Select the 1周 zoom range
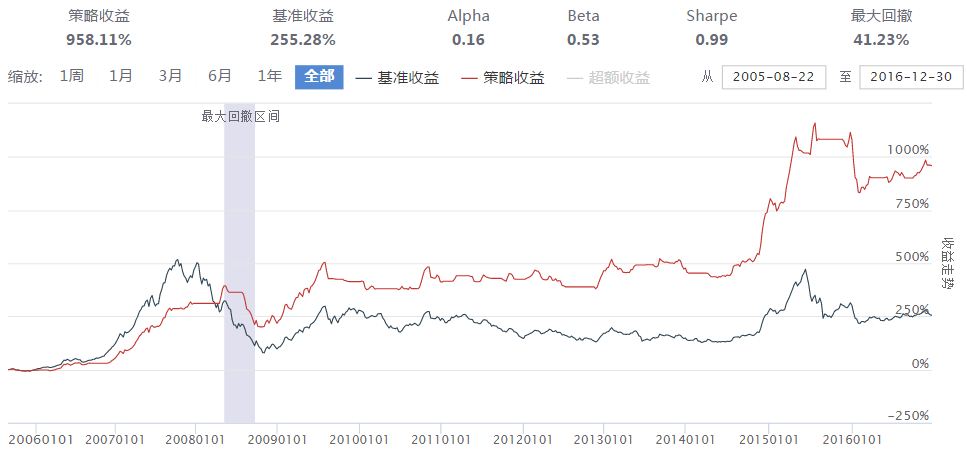 [x=72, y=77]
